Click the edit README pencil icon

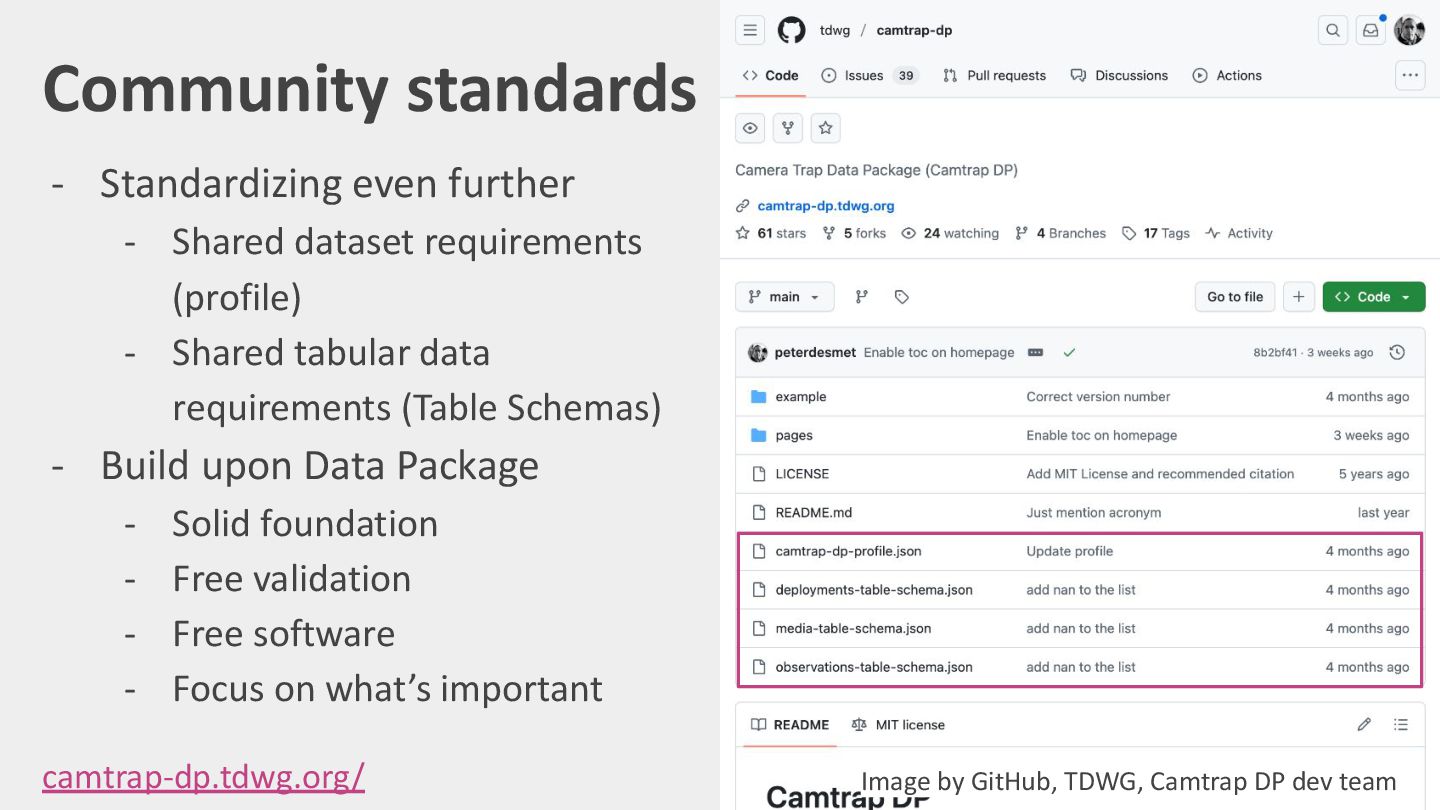tap(1364, 724)
